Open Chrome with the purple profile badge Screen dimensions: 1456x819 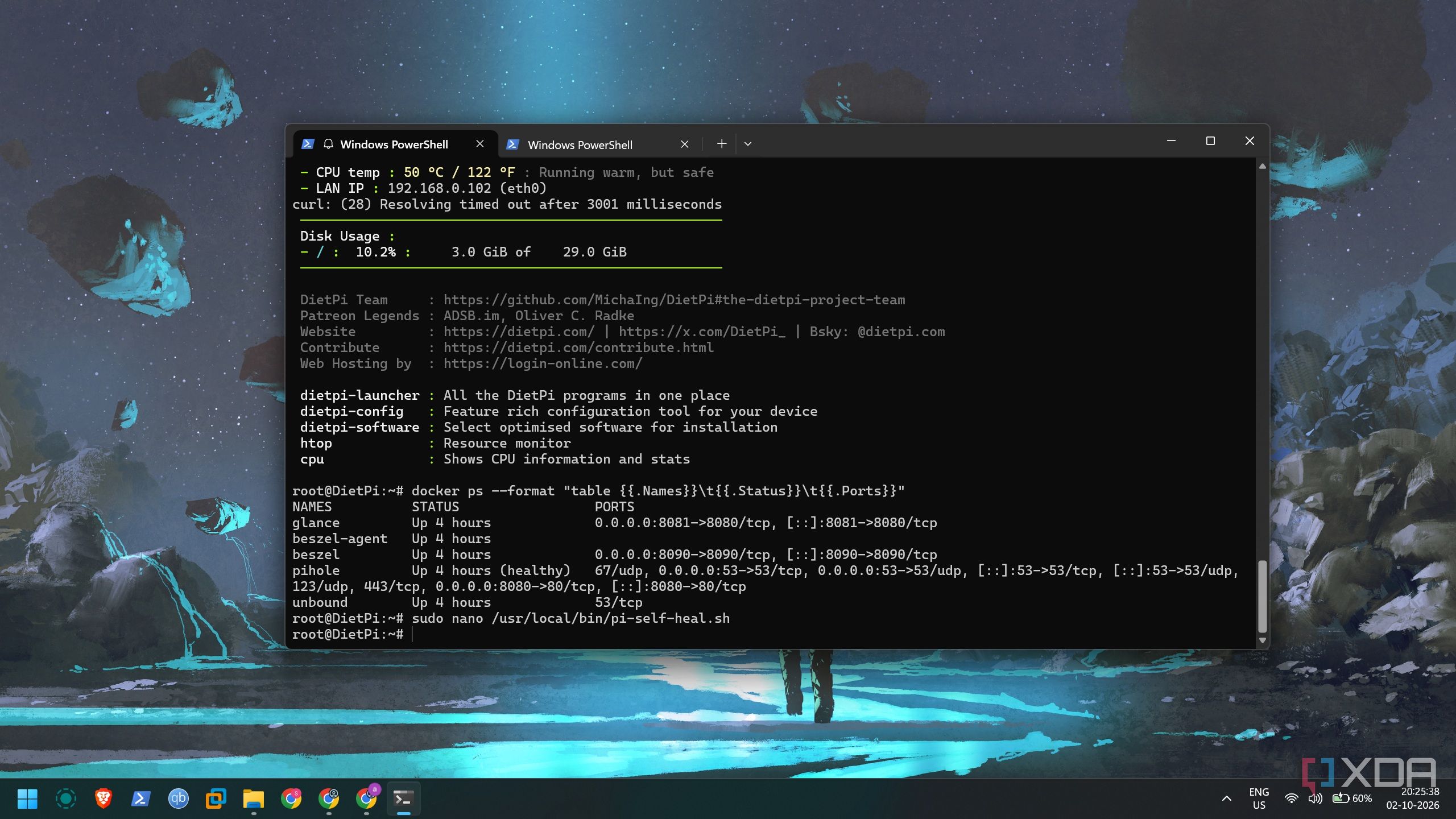coord(367,797)
